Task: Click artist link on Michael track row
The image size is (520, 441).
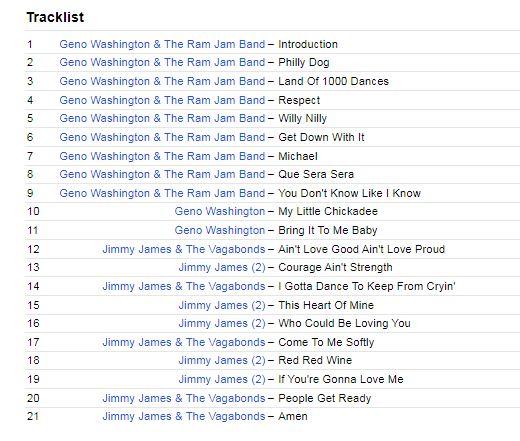Action: coord(162,156)
